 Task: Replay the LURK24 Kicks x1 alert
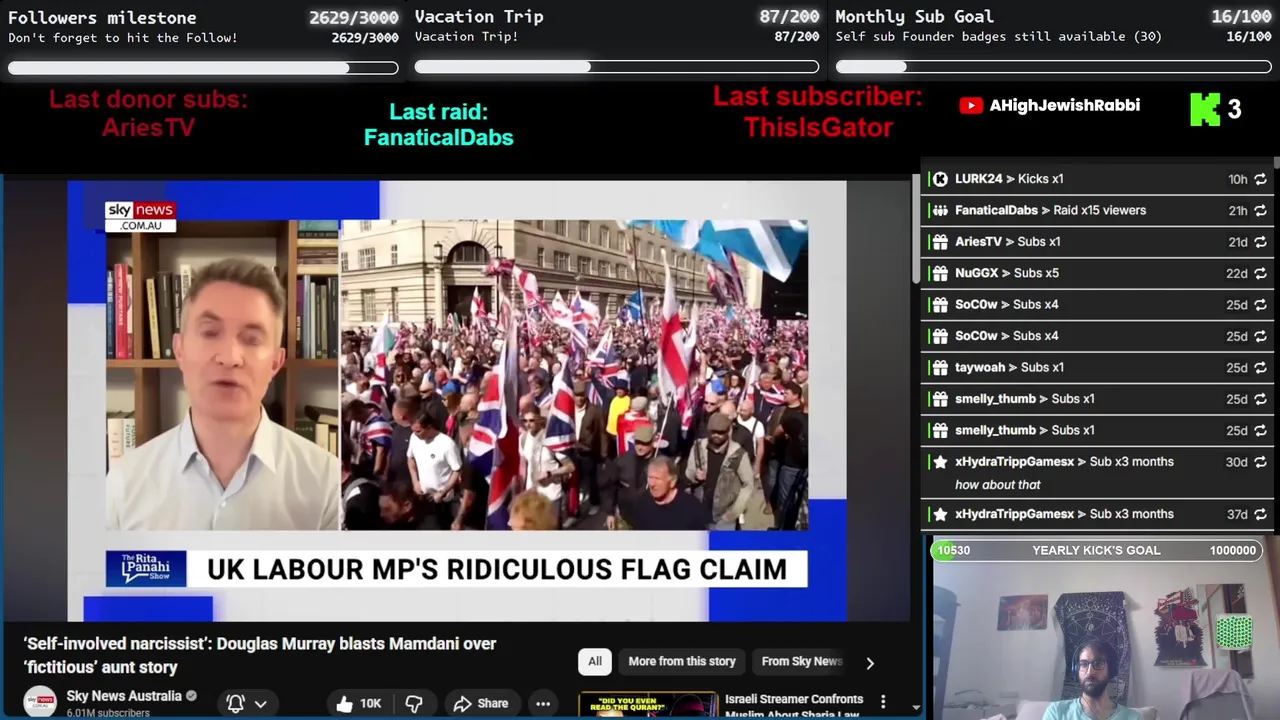(1260, 179)
